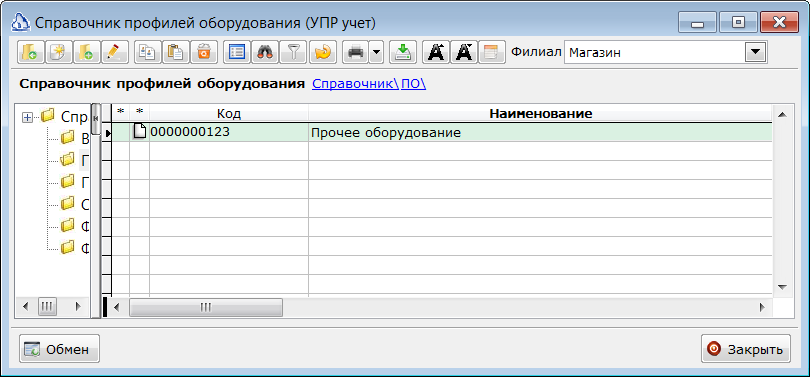Open the print options dropdown arrow
The width and height of the screenshot is (810, 377).
coord(377,52)
